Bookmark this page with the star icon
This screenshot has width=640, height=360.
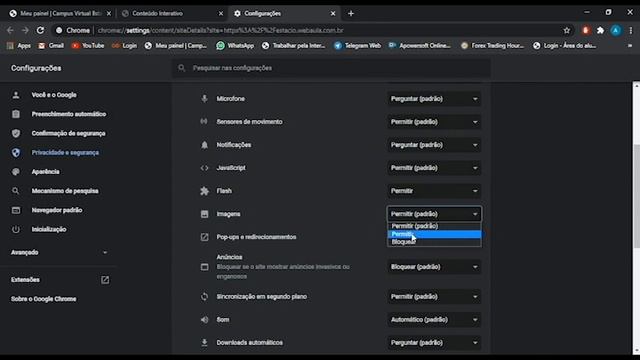point(567,30)
